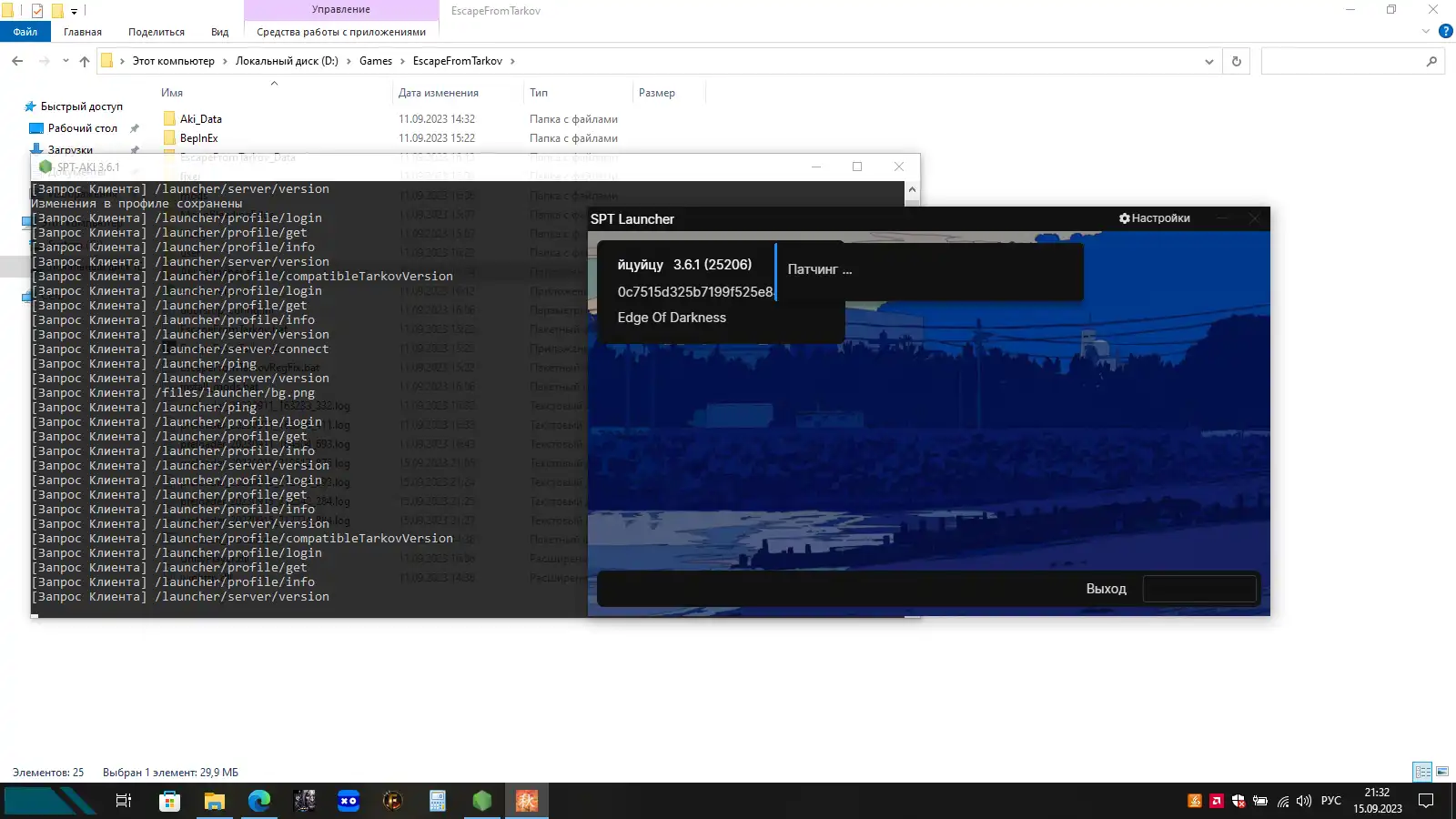Expand the chevron after Games in path
The image size is (1456, 819).
(402, 61)
